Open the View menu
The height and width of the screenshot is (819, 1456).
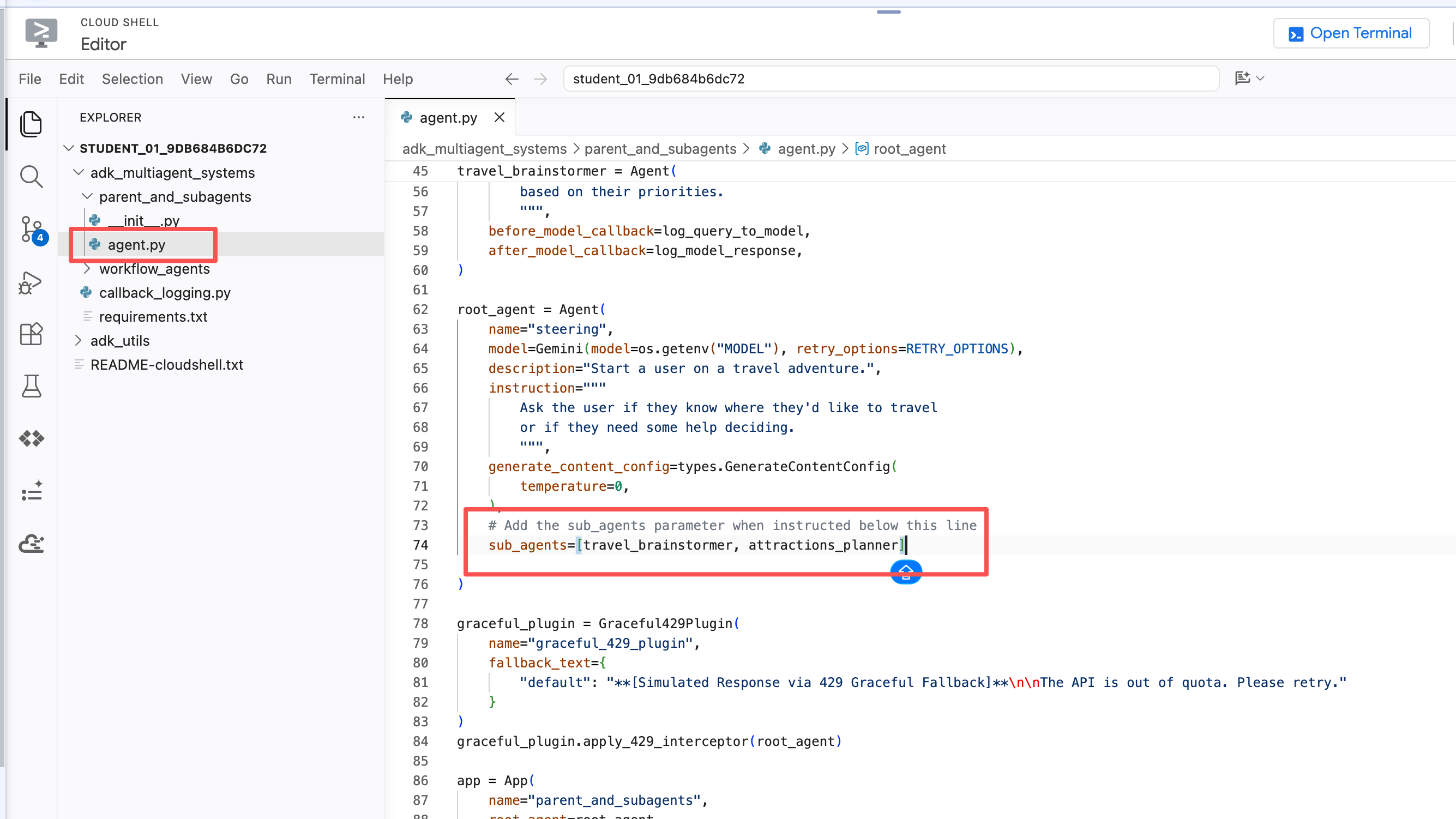tap(196, 79)
